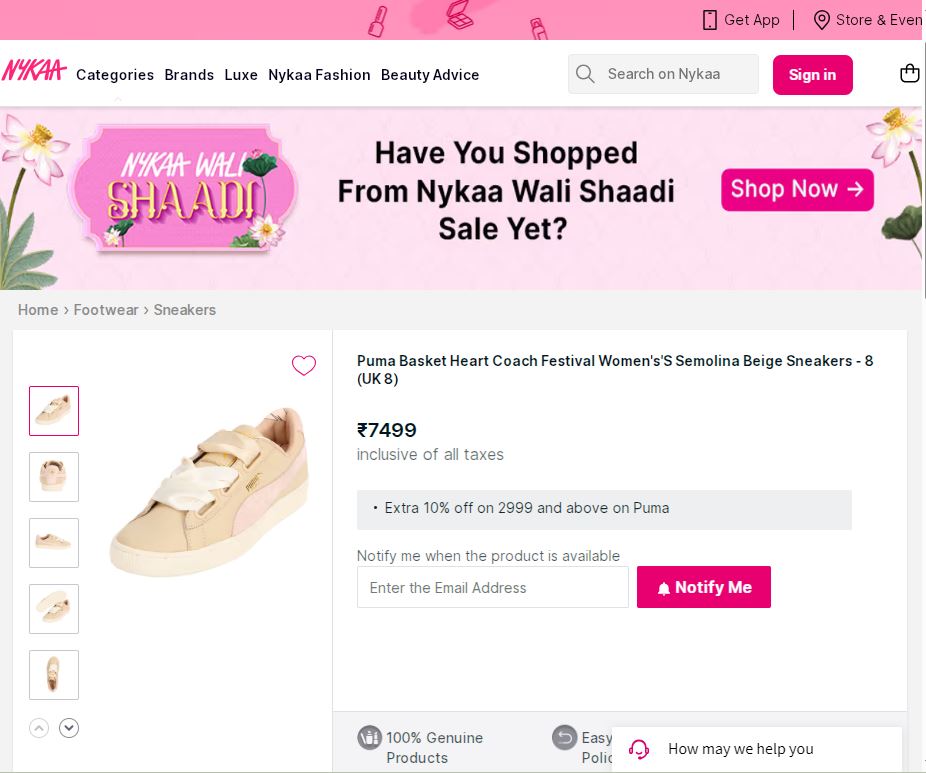Click the email address input field
The width and height of the screenshot is (926, 773).
pos(492,587)
